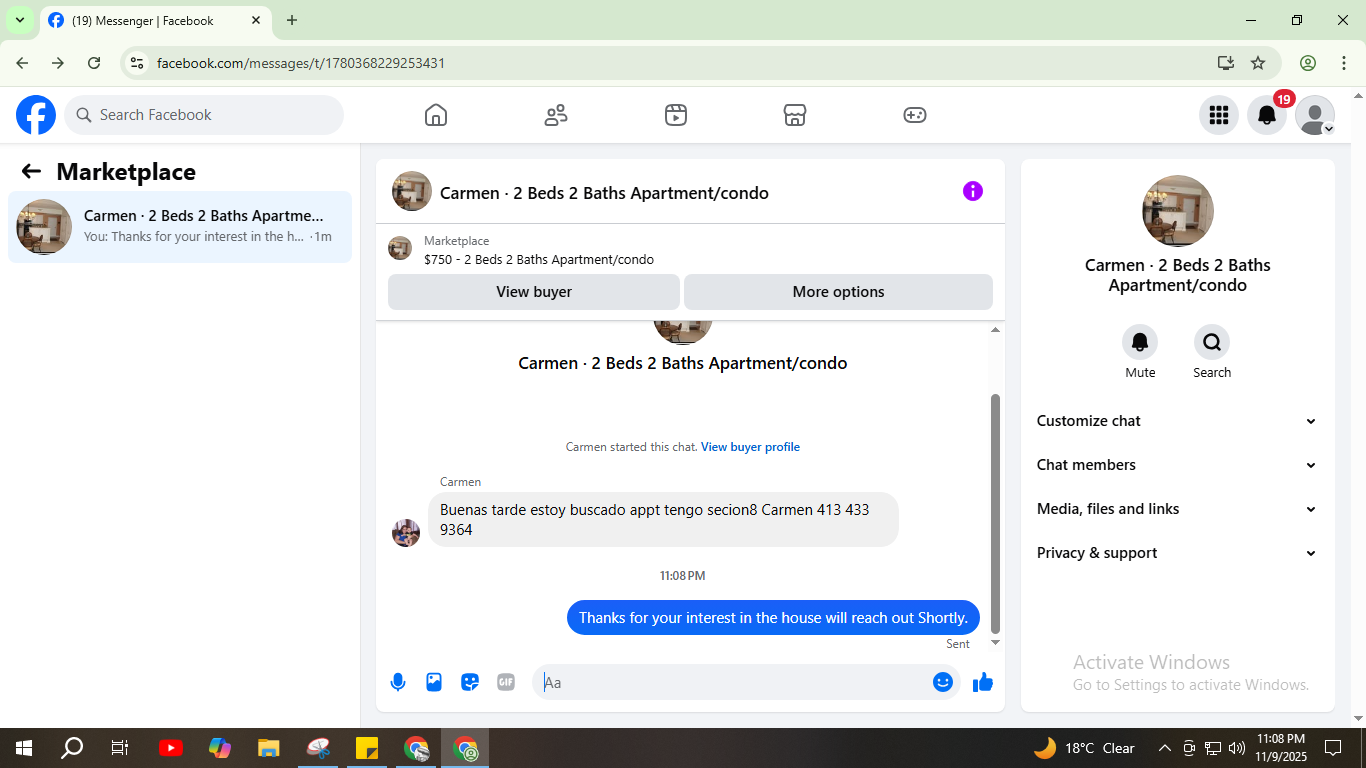Viewport: 1366px width, 768px height.
Task: Open the Friends icon in top navigation
Action: pyautogui.click(x=556, y=115)
